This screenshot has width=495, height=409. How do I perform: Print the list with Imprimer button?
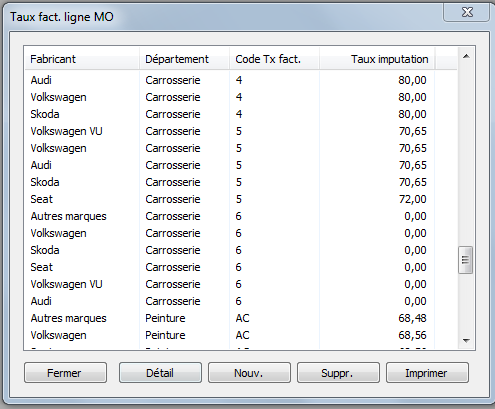coord(427,373)
